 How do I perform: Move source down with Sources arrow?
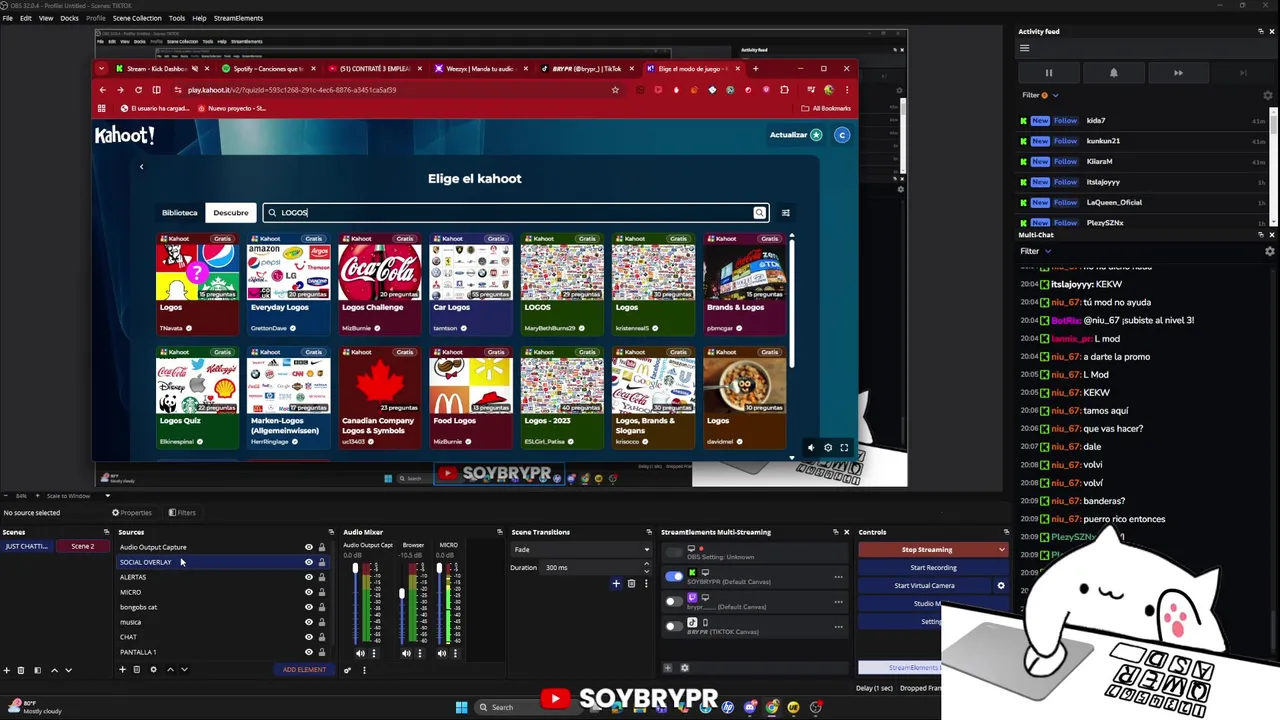pos(184,670)
